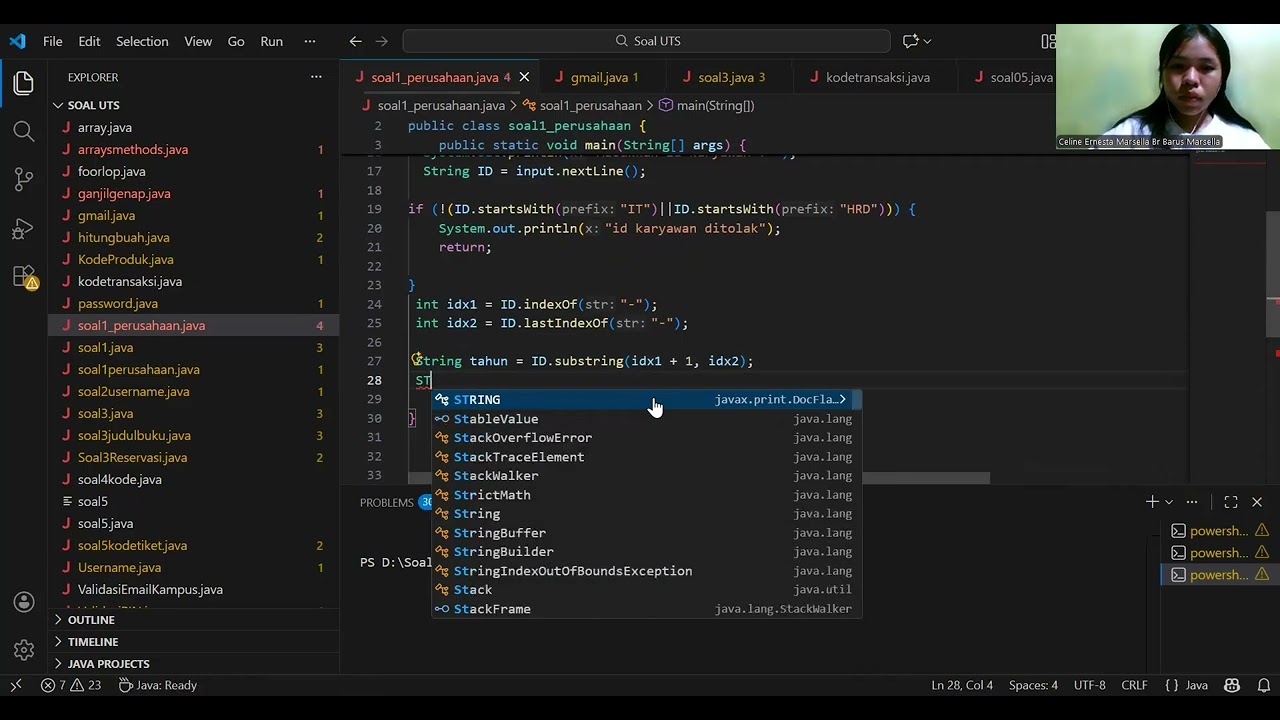1280x720 pixels.
Task: Choose String java.lang suggestion
Action: tap(646, 514)
